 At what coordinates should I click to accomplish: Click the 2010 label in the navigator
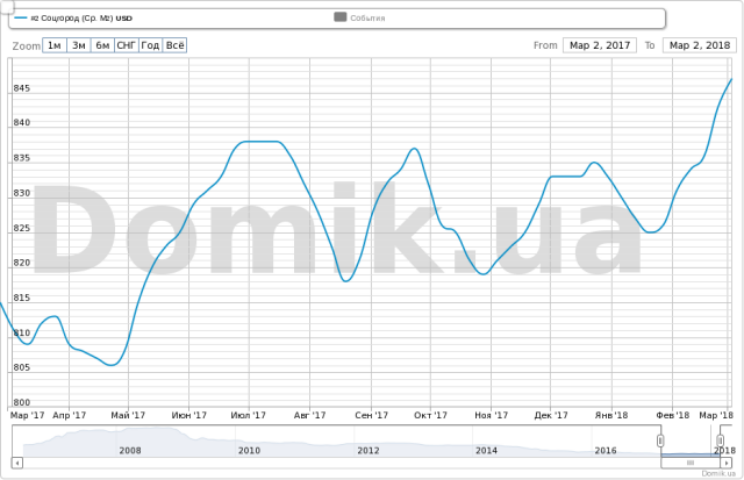(x=249, y=450)
